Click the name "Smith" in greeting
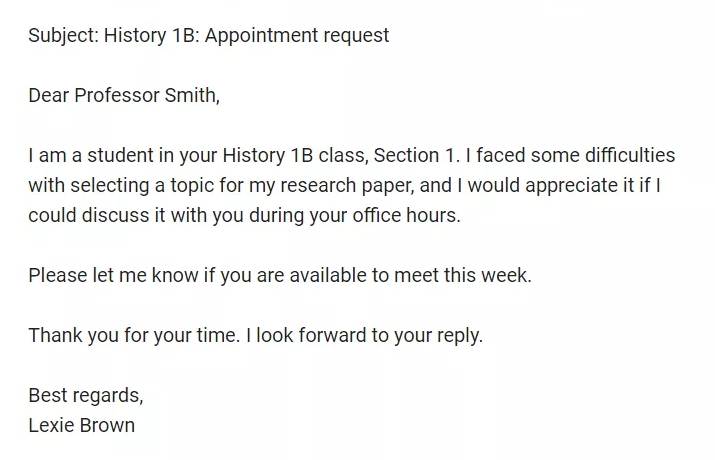 (190, 95)
